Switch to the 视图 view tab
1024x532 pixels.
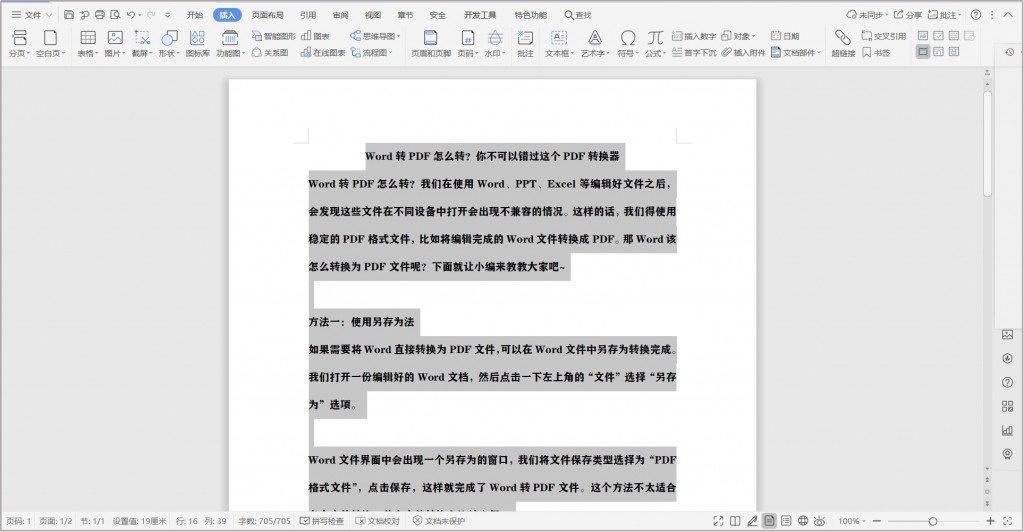373,14
